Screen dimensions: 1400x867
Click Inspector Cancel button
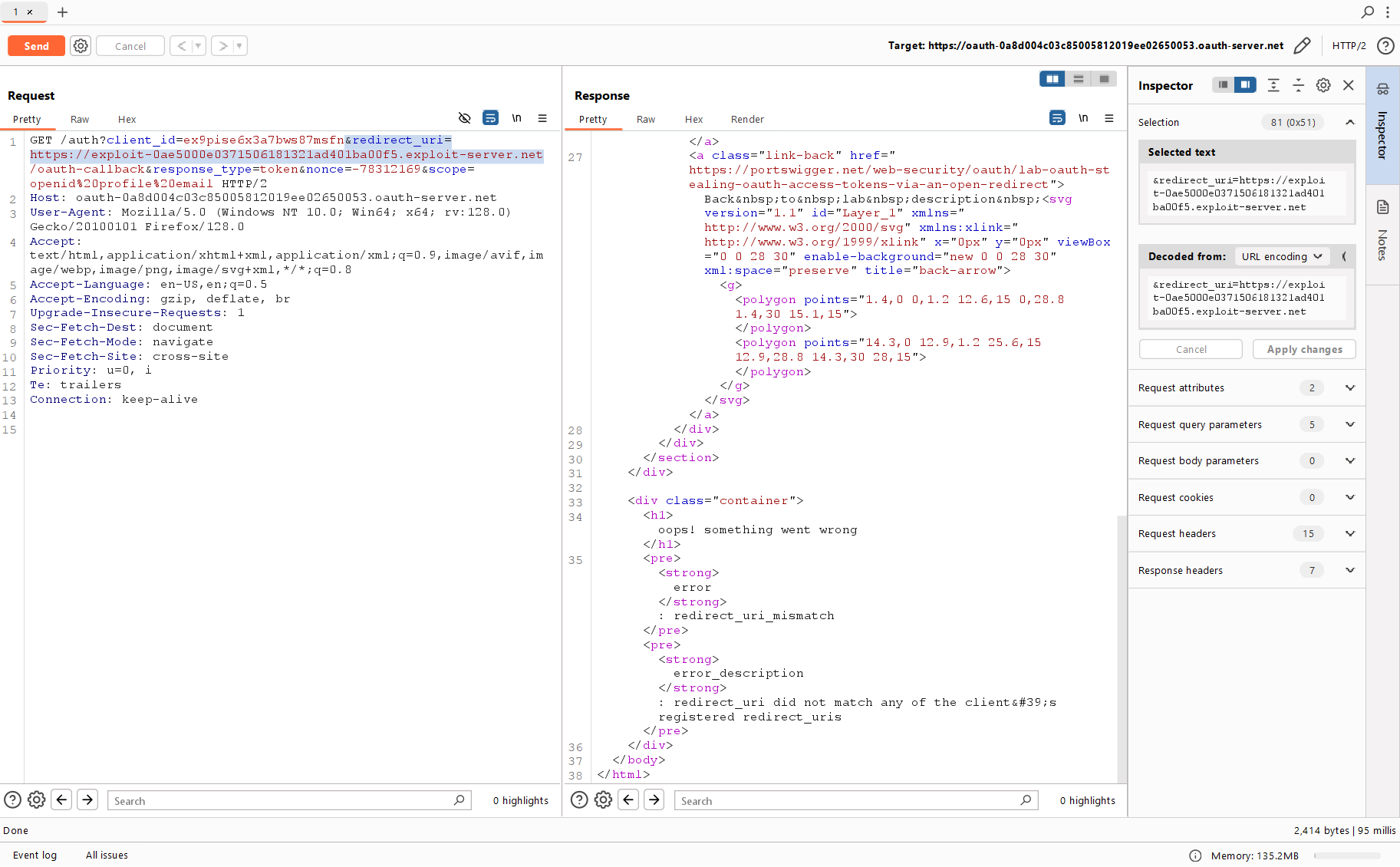tap(1191, 349)
